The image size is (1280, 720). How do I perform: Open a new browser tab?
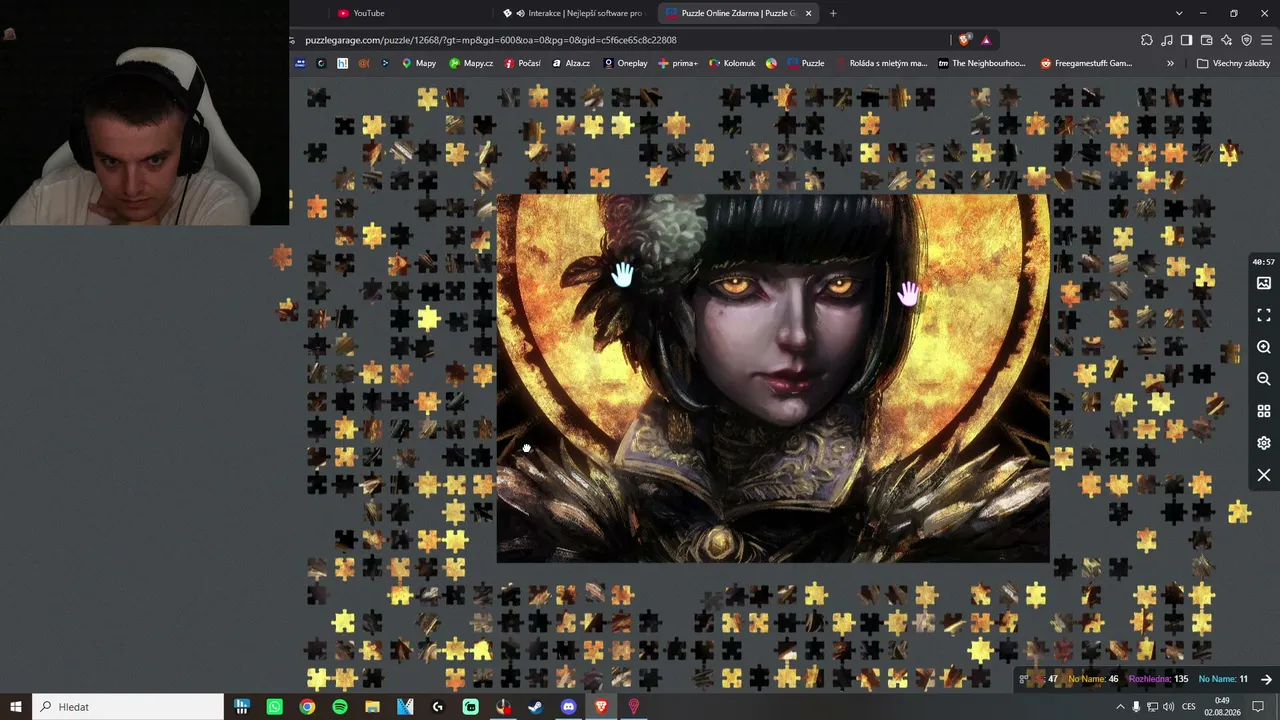[833, 13]
